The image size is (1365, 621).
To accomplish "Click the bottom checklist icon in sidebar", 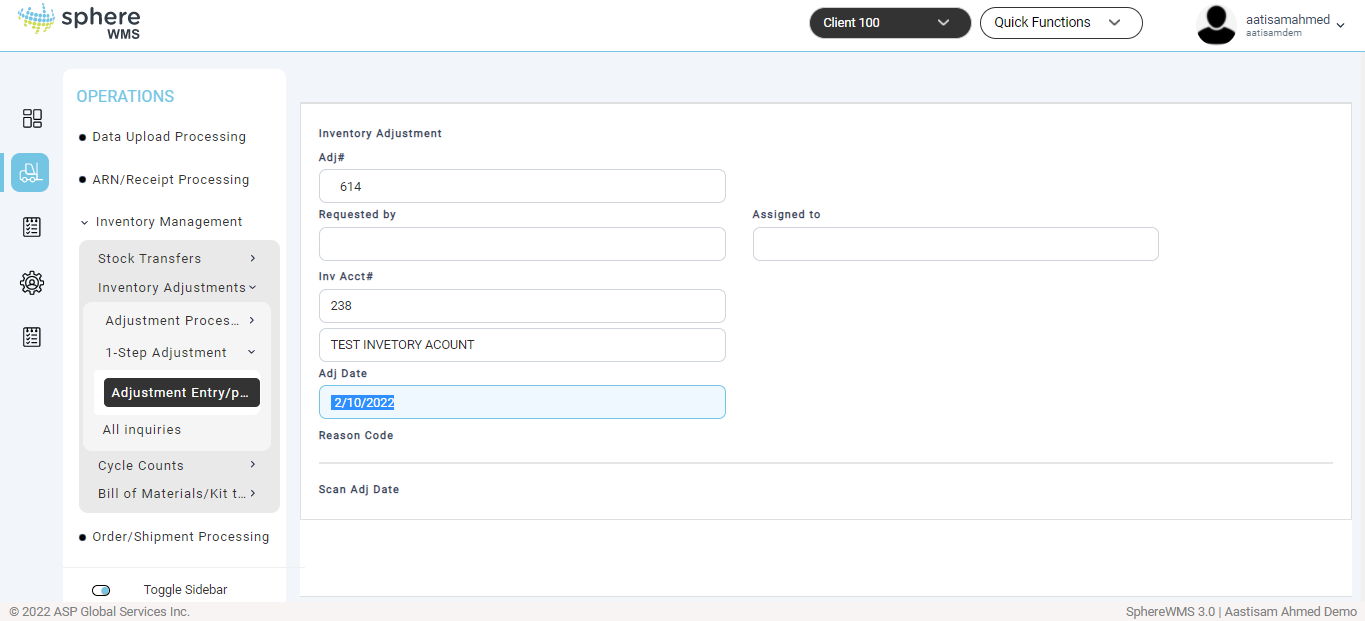I will click(32, 337).
